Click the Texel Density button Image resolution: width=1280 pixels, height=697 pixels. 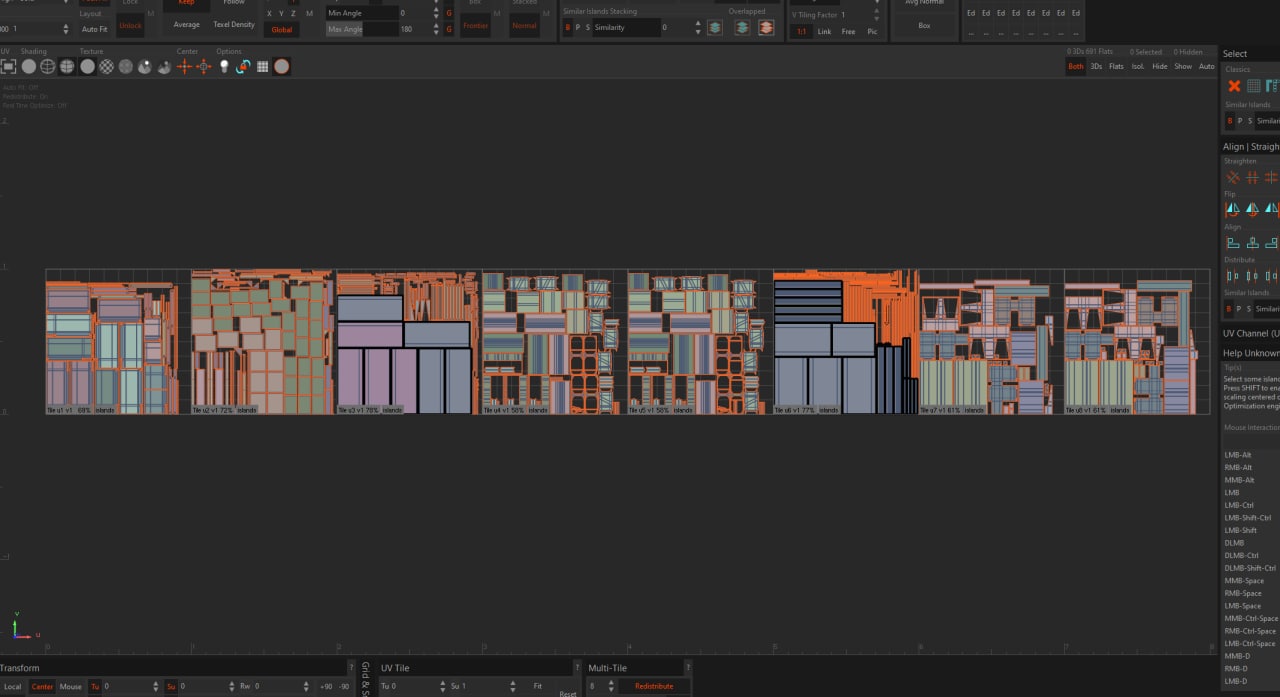click(234, 24)
